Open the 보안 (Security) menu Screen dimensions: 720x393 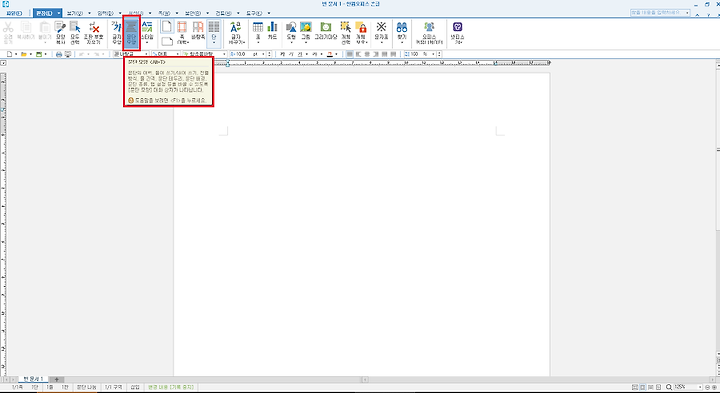pyautogui.click(x=193, y=13)
